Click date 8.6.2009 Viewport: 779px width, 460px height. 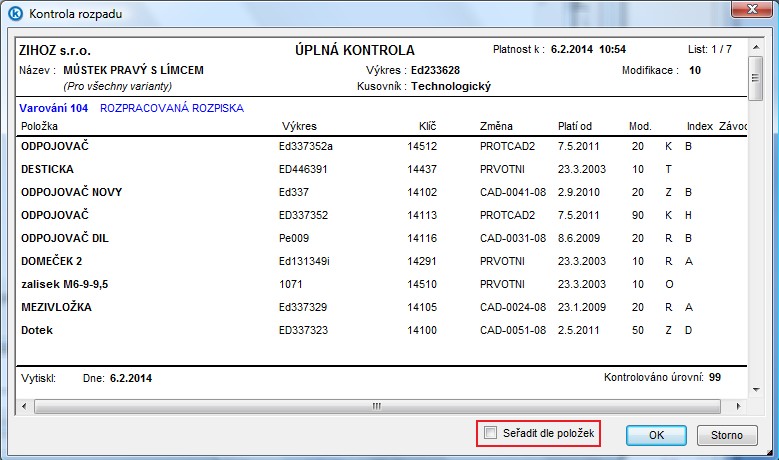click(x=579, y=238)
